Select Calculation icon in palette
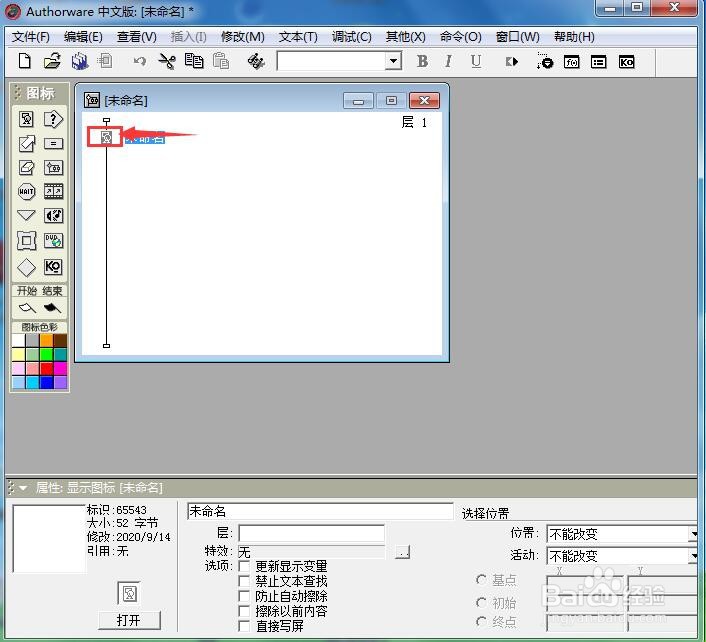This screenshot has width=706, height=642. 53,144
